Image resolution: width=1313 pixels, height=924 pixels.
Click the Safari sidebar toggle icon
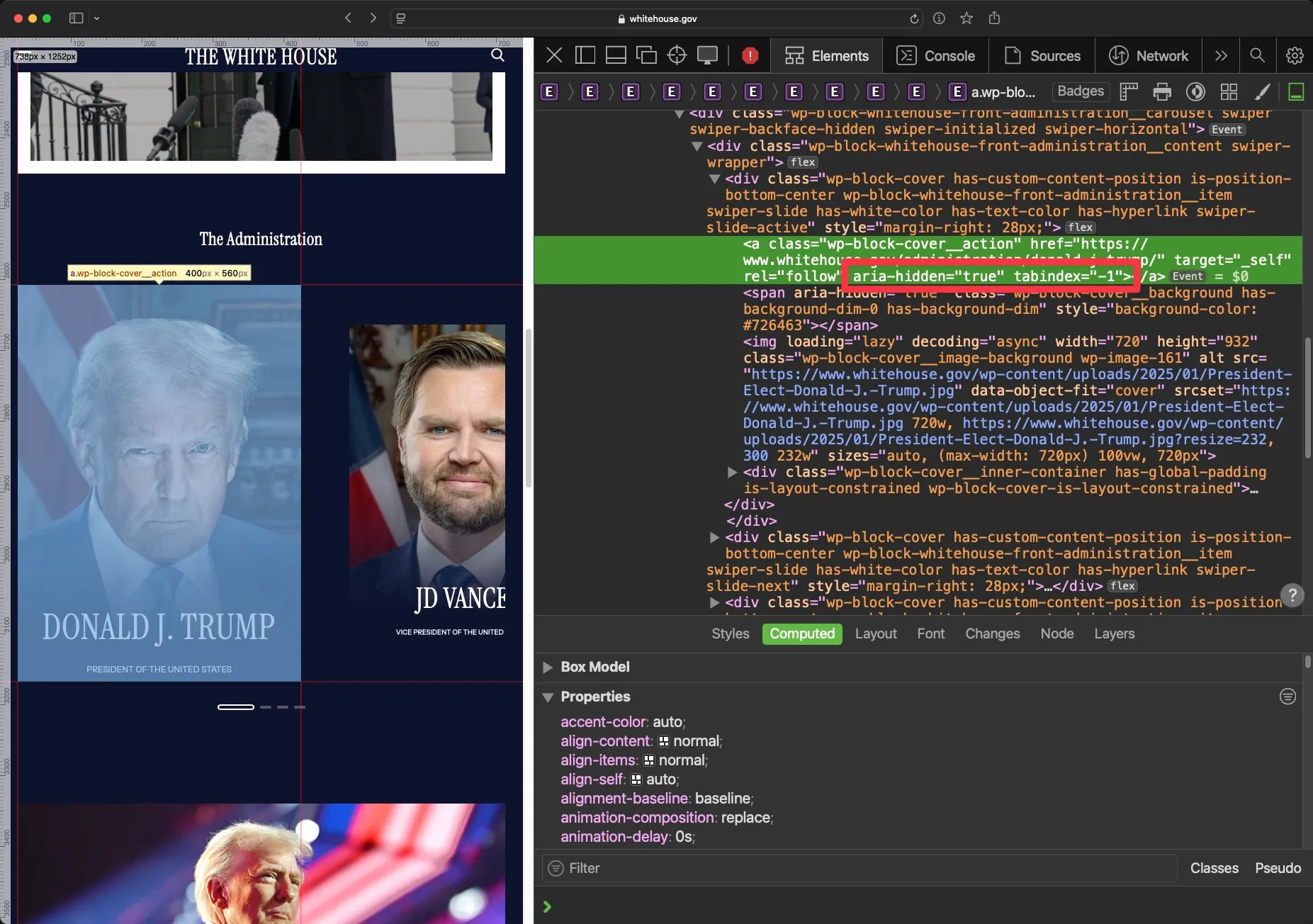[x=77, y=18]
